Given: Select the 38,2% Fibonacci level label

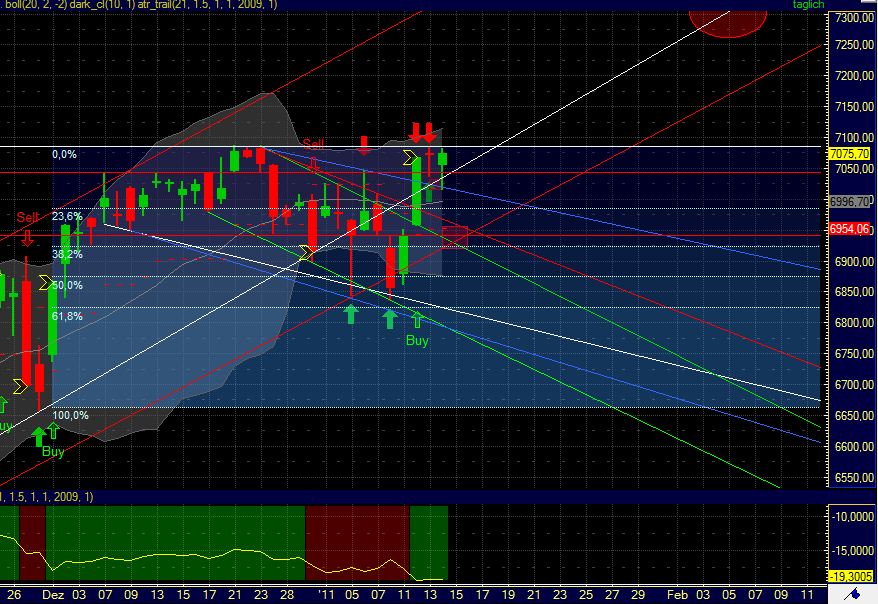Looking at the screenshot, I should [x=67, y=254].
